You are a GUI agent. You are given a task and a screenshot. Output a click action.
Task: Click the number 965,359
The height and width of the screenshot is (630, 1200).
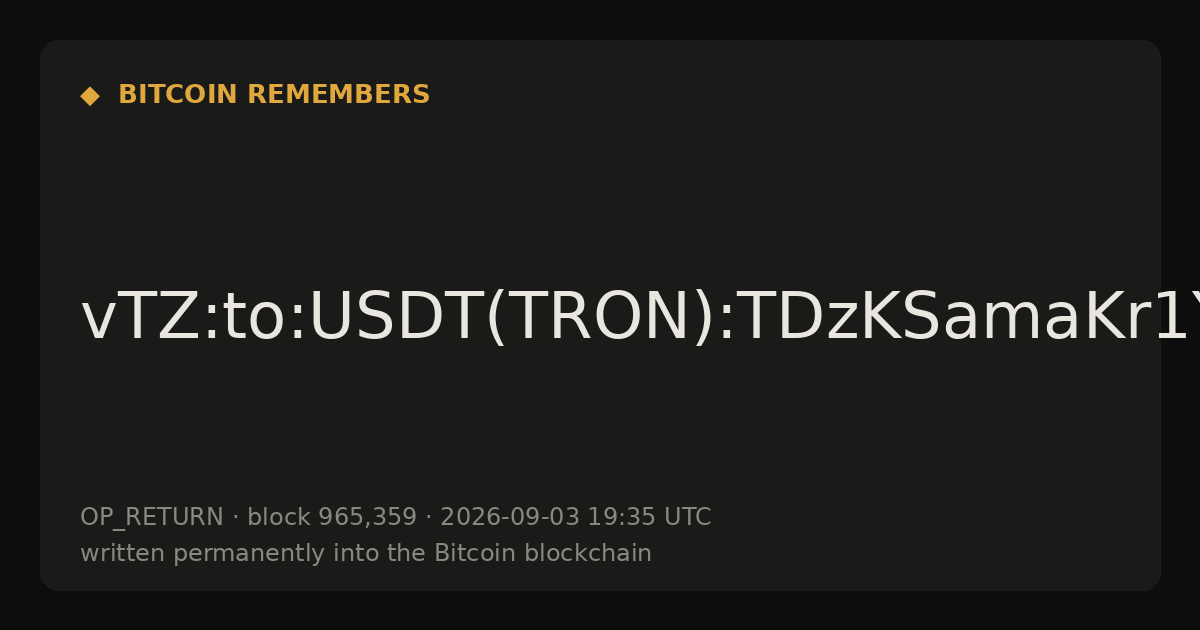pos(367,518)
